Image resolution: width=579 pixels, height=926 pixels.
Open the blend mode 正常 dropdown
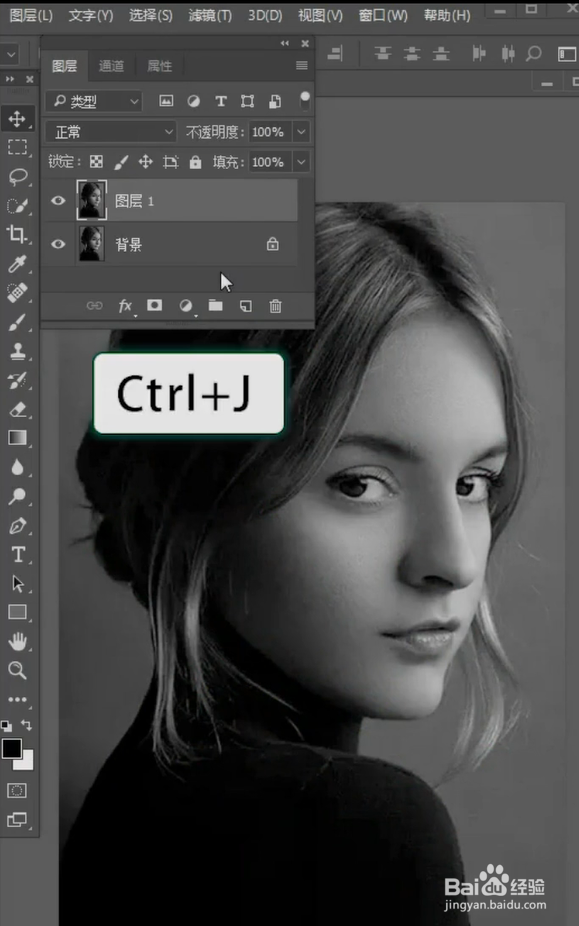tap(111, 132)
